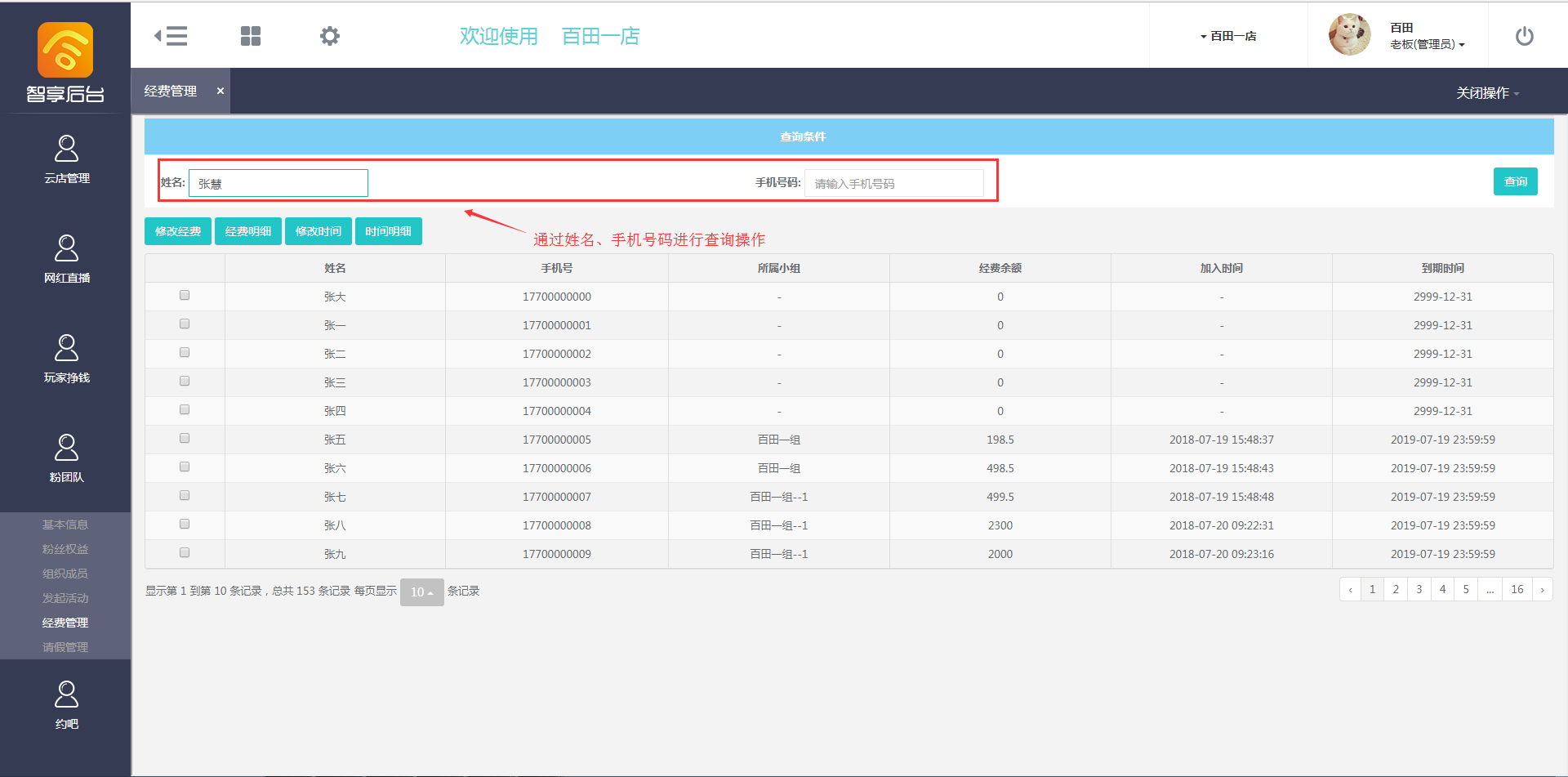Collapse the sidebar with the menu toggle icon
1568x777 pixels.
(x=171, y=36)
